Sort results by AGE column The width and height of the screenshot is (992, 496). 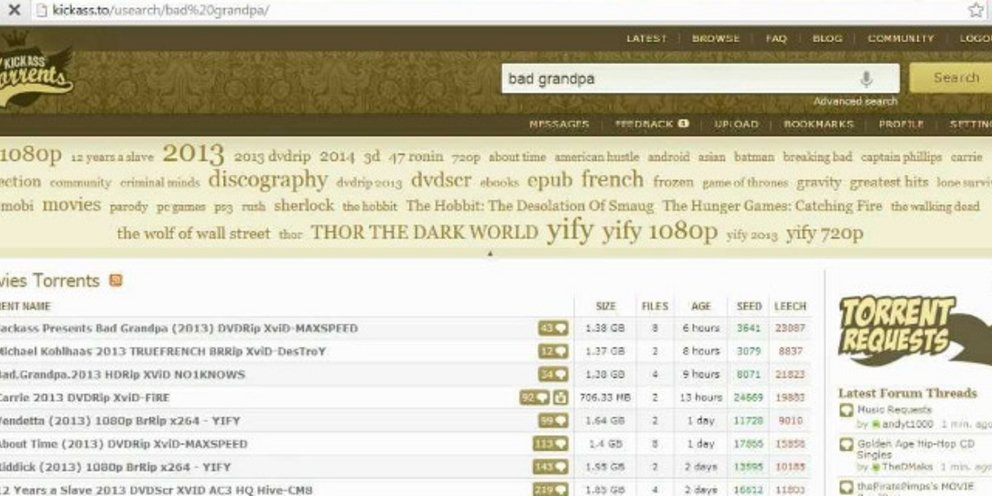click(701, 306)
